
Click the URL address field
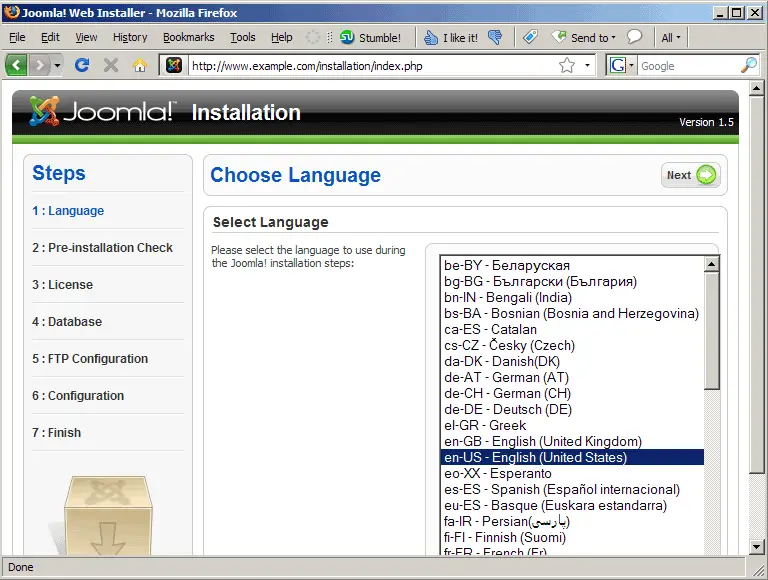click(372, 66)
